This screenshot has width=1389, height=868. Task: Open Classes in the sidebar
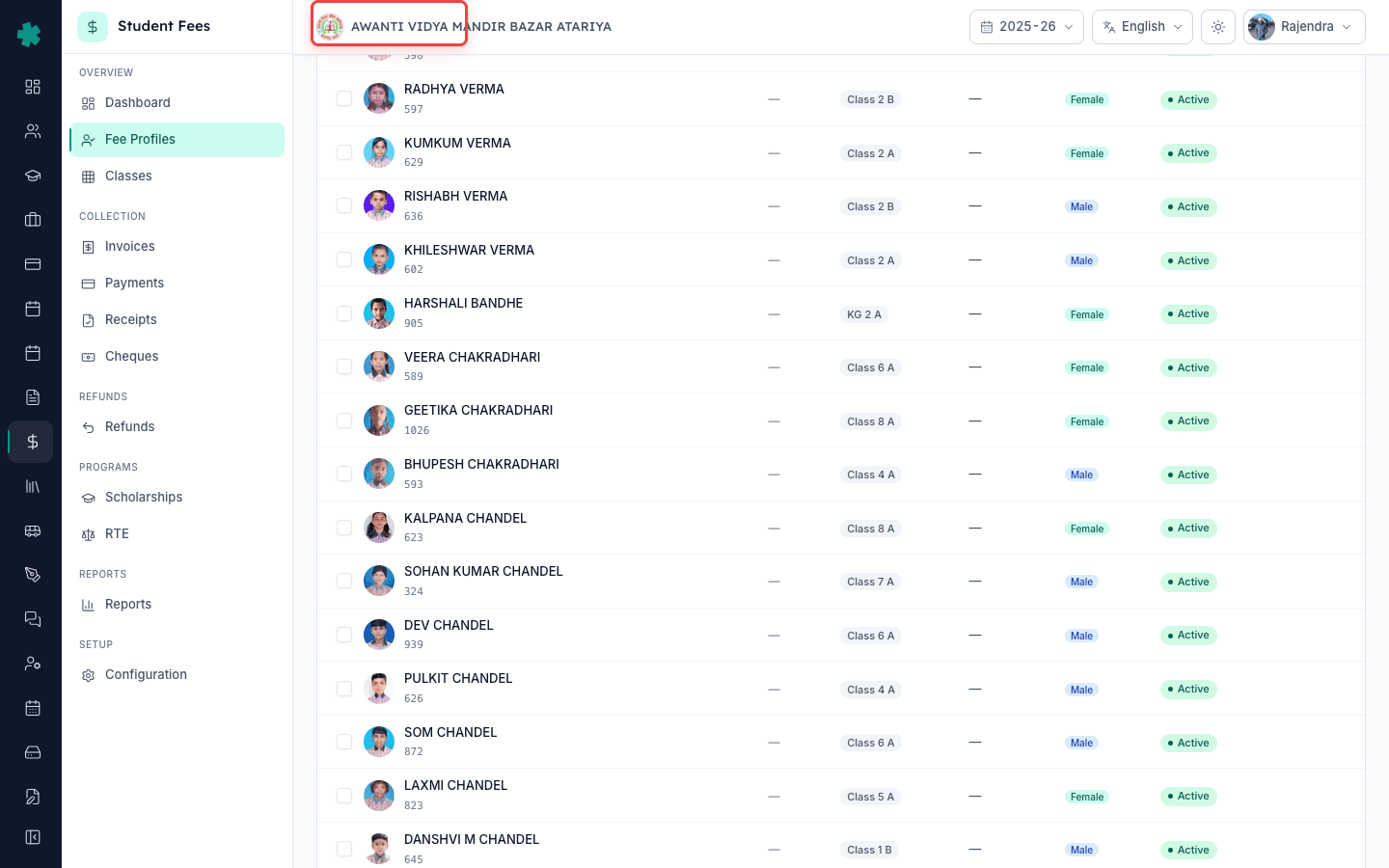177,176
